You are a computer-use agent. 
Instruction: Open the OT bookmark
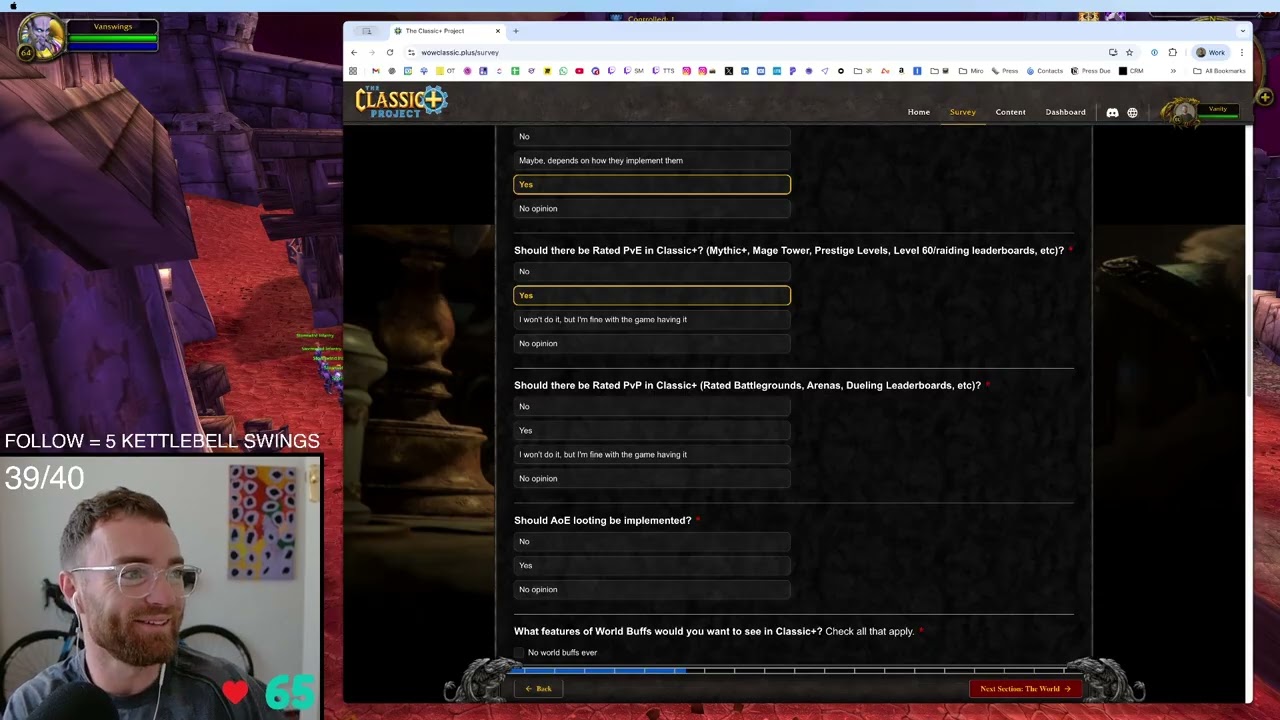point(445,71)
